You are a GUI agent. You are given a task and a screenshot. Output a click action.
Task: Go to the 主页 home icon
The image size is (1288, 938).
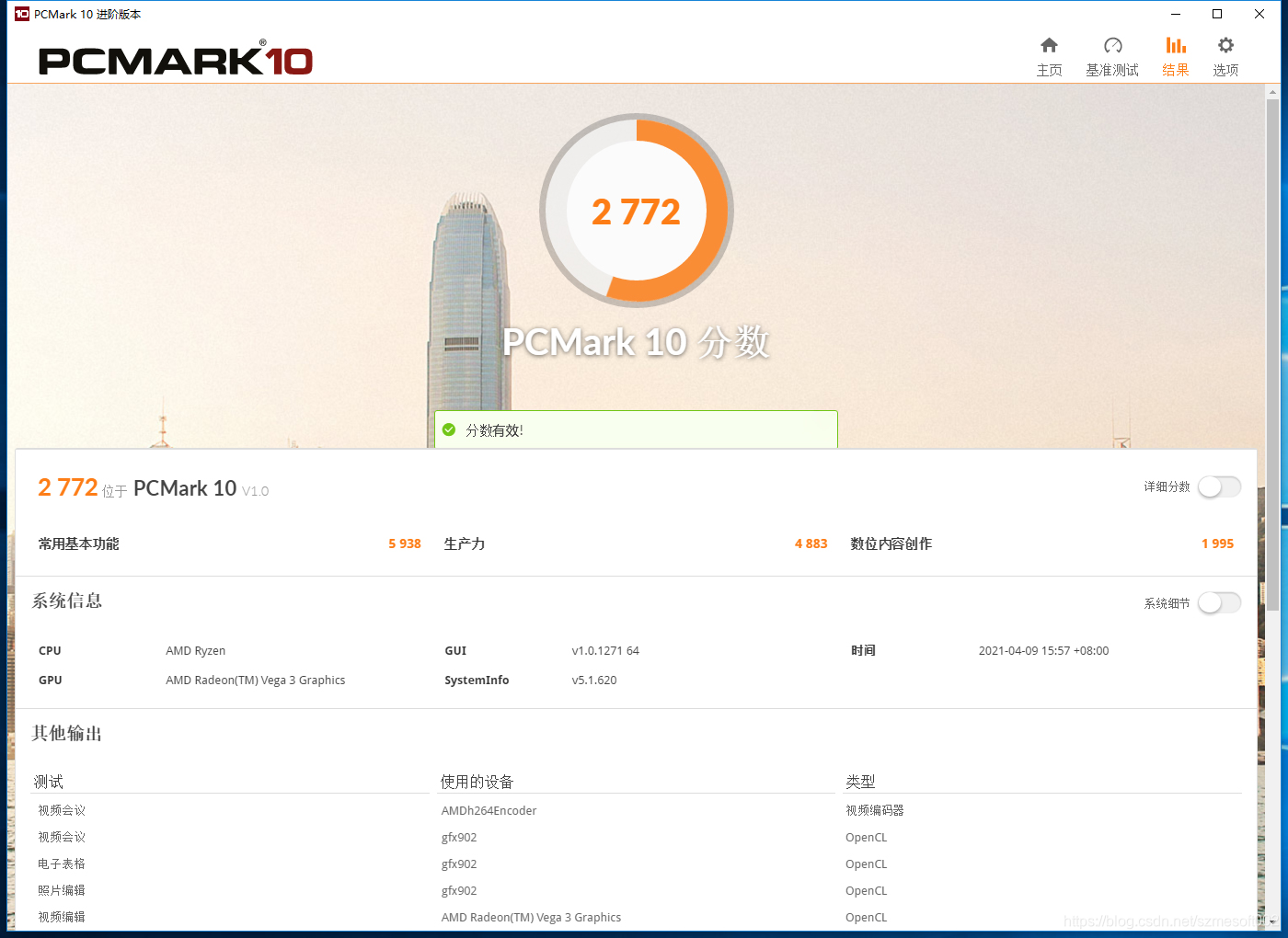click(1049, 45)
